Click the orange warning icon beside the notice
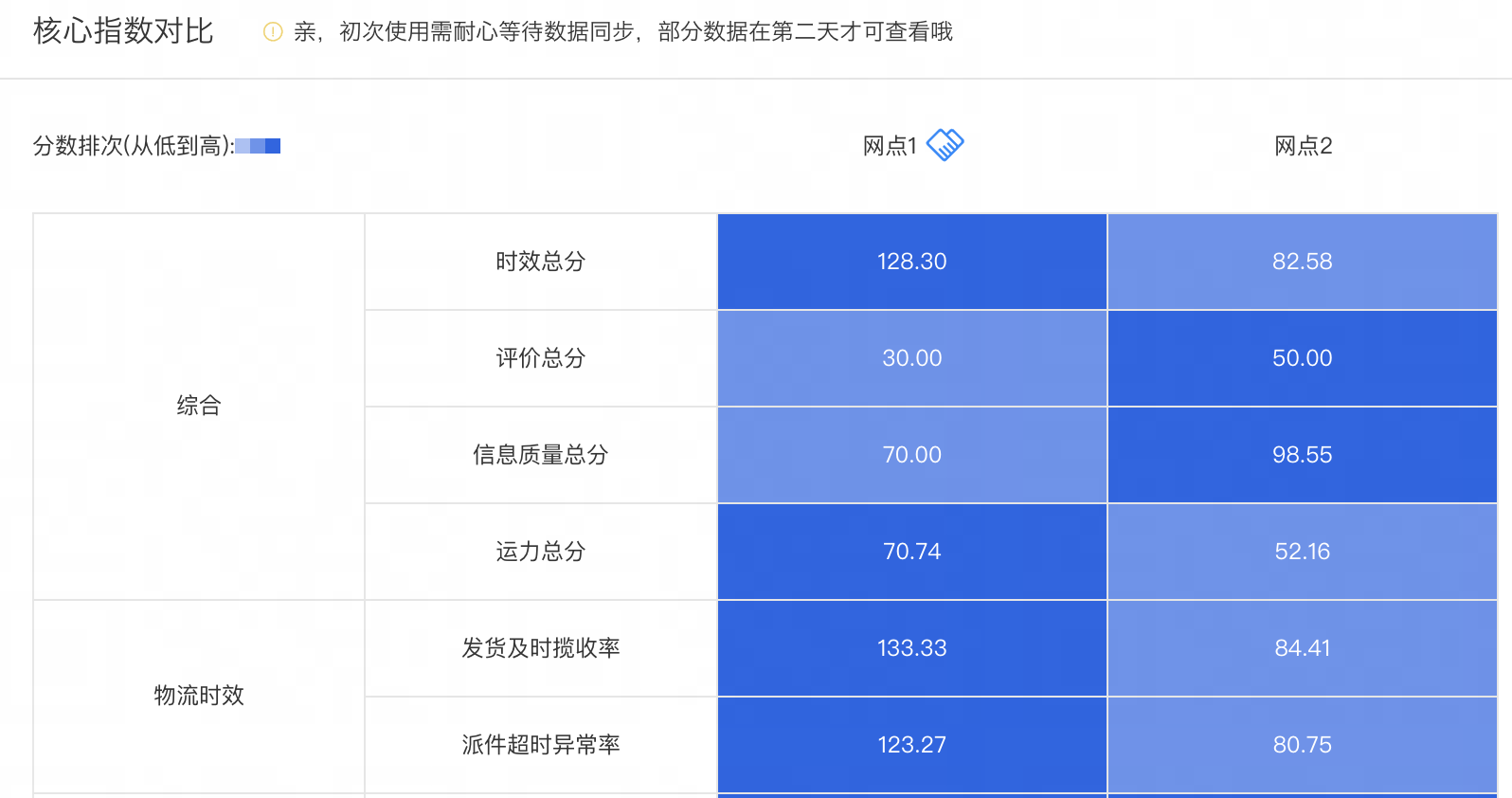The width and height of the screenshot is (1512, 798). tap(273, 32)
